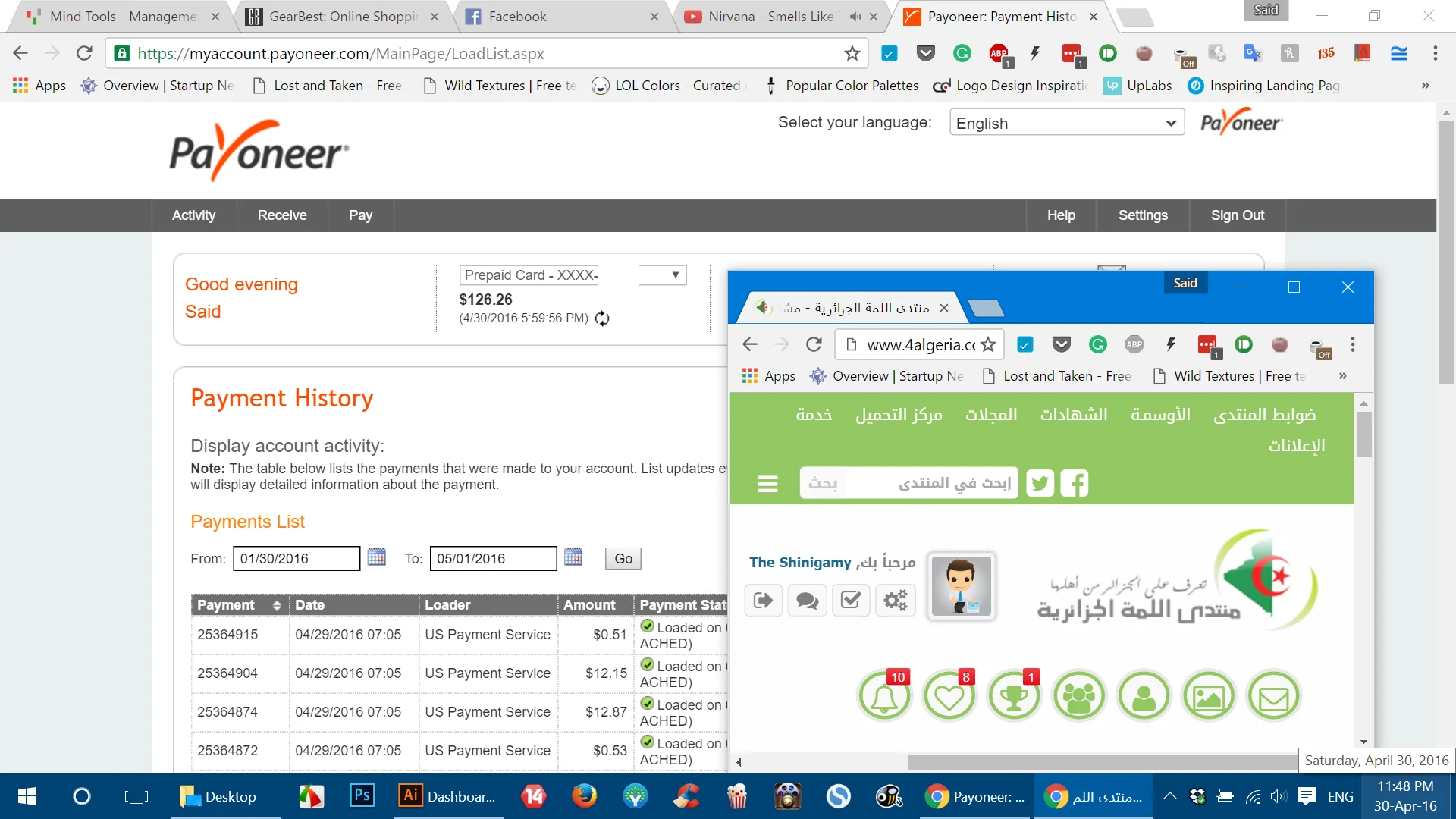The height and width of the screenshot is (819, 1456).
Task: Click the forum Facebook icon
Action: coord(1074,483)
